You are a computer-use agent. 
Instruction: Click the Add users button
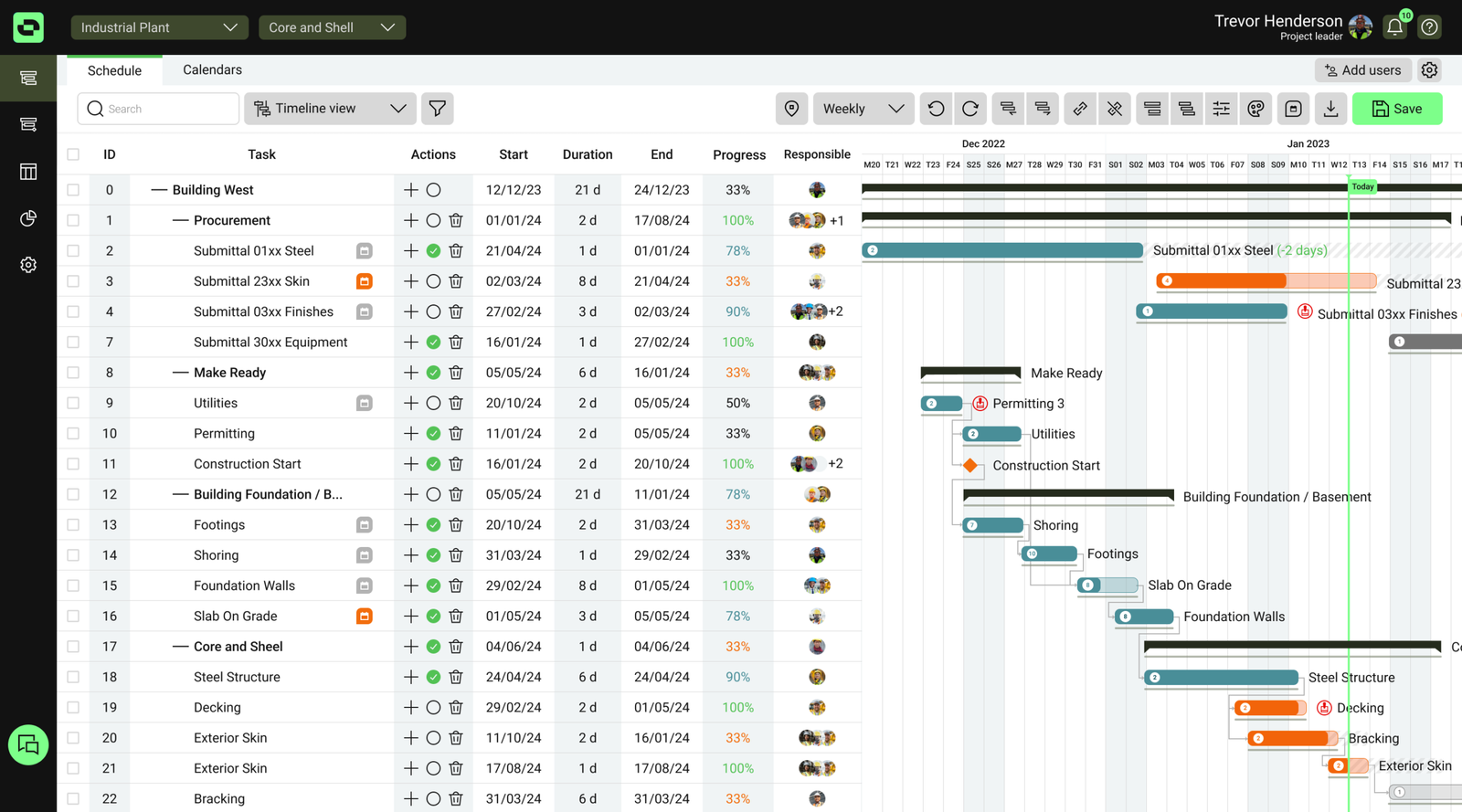click(1362, 70)
